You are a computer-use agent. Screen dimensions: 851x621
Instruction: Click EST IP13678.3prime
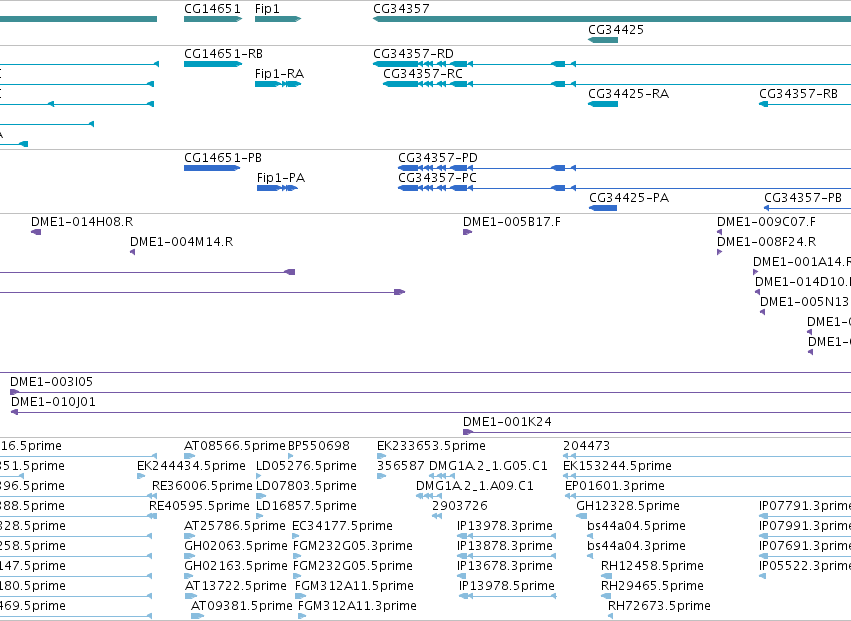[x=505, y=567]
